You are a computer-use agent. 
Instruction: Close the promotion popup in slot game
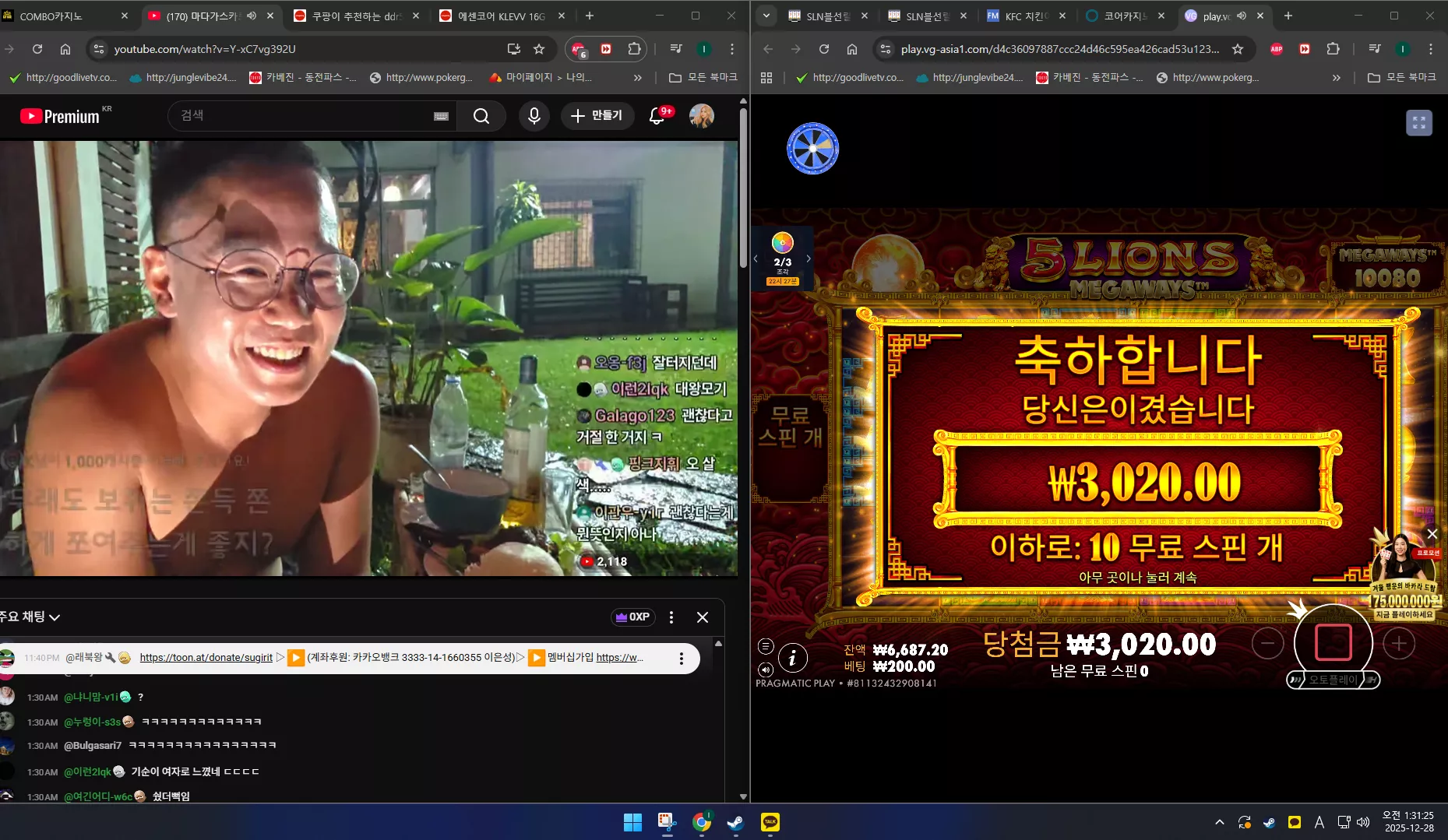[1432, 533]
